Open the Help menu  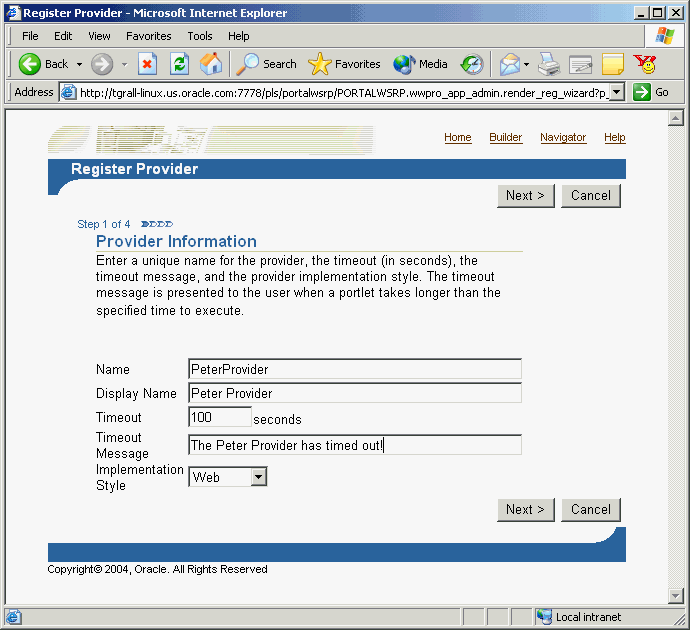239,36
